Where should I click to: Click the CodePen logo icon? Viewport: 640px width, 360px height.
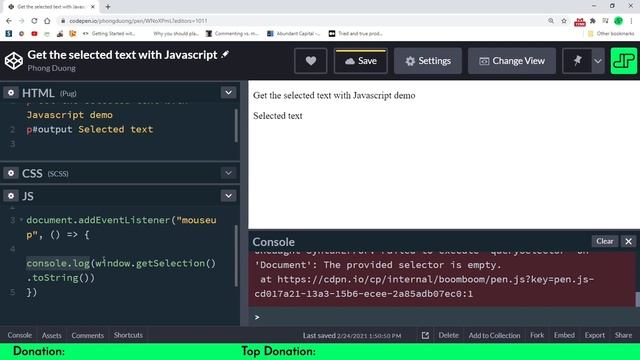pyautogui.click(x=13, y=61)
